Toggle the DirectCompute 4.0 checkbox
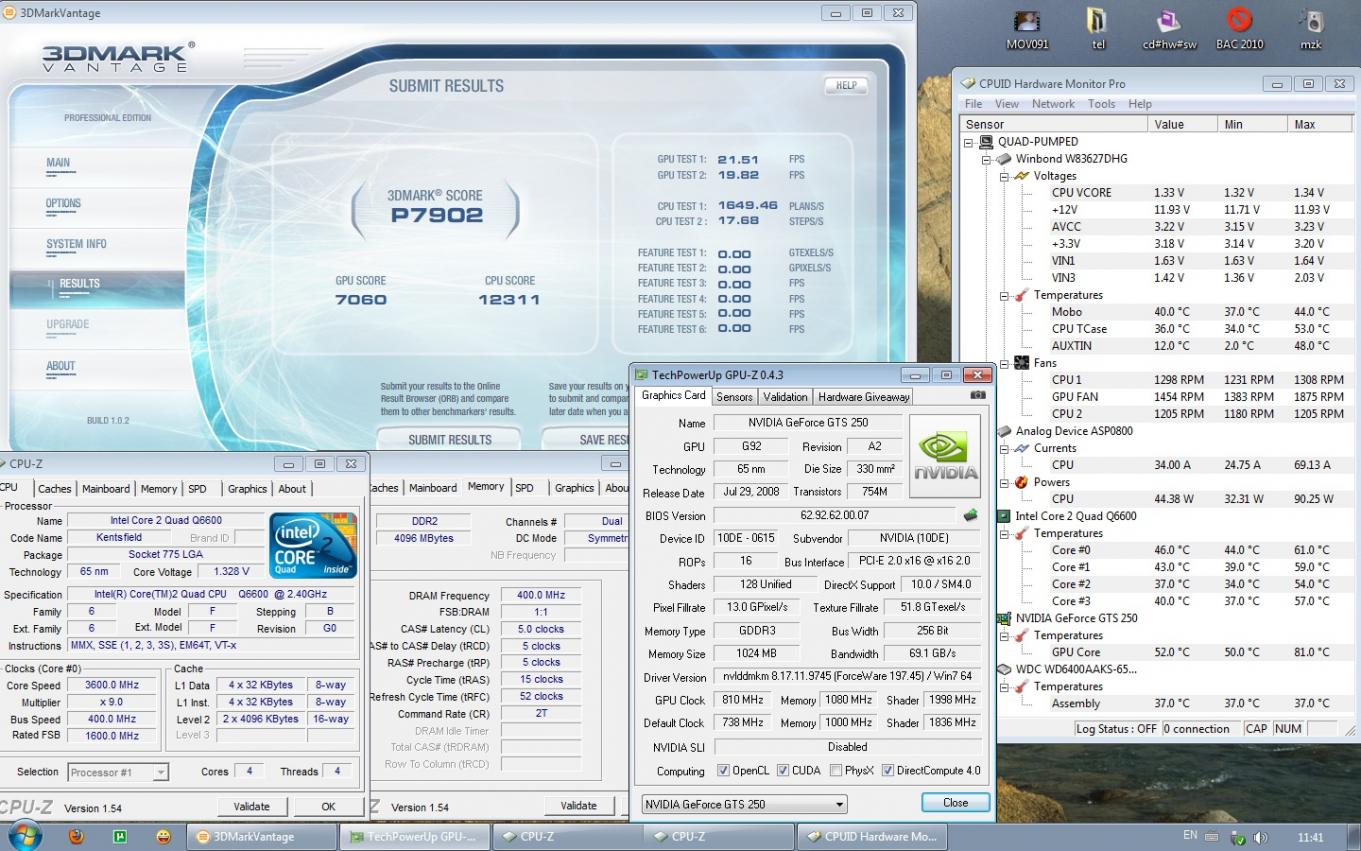 point(888,771)
